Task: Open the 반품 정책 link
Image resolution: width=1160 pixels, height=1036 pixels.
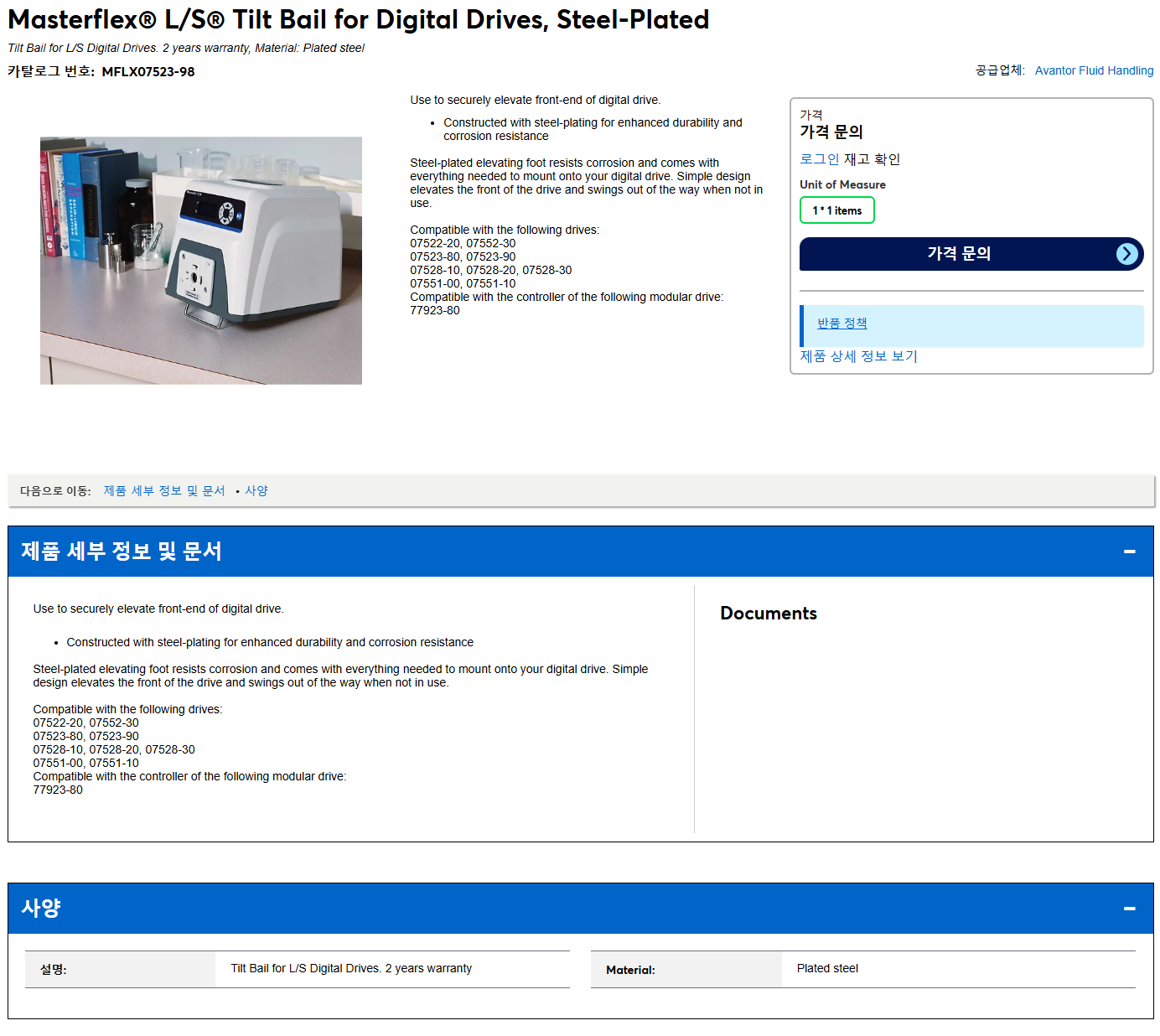Action: pos(842,324)
